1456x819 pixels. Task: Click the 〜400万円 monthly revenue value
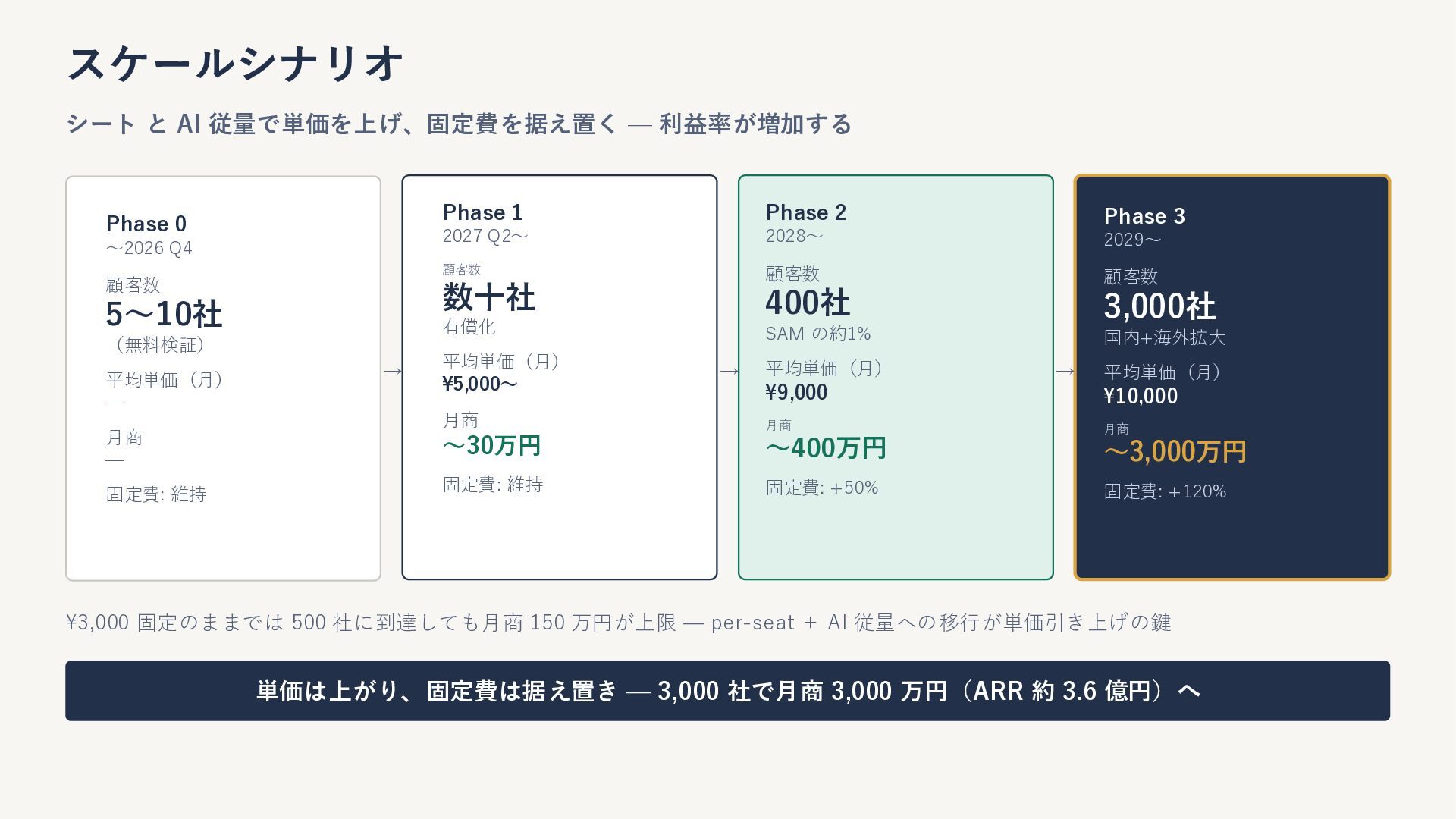point(826,448)
